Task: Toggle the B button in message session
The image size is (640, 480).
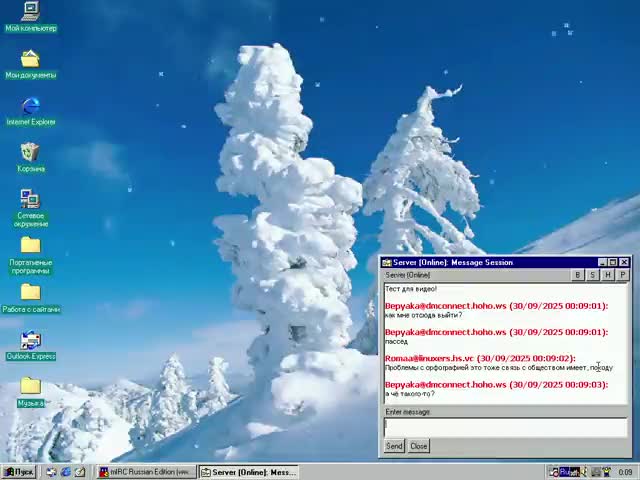Action: pos(577,275)
